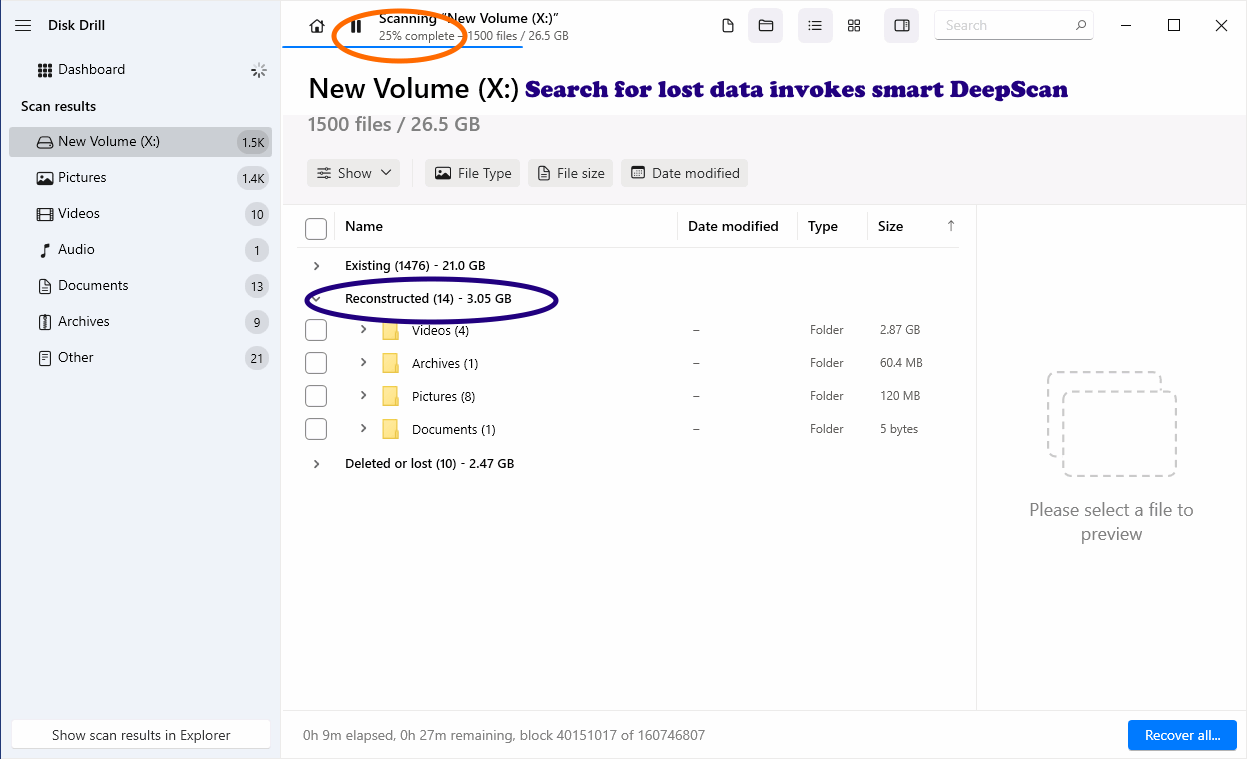Click the Search field
The width and height of the screenshot is (1247, 759).
(1013, 25)
